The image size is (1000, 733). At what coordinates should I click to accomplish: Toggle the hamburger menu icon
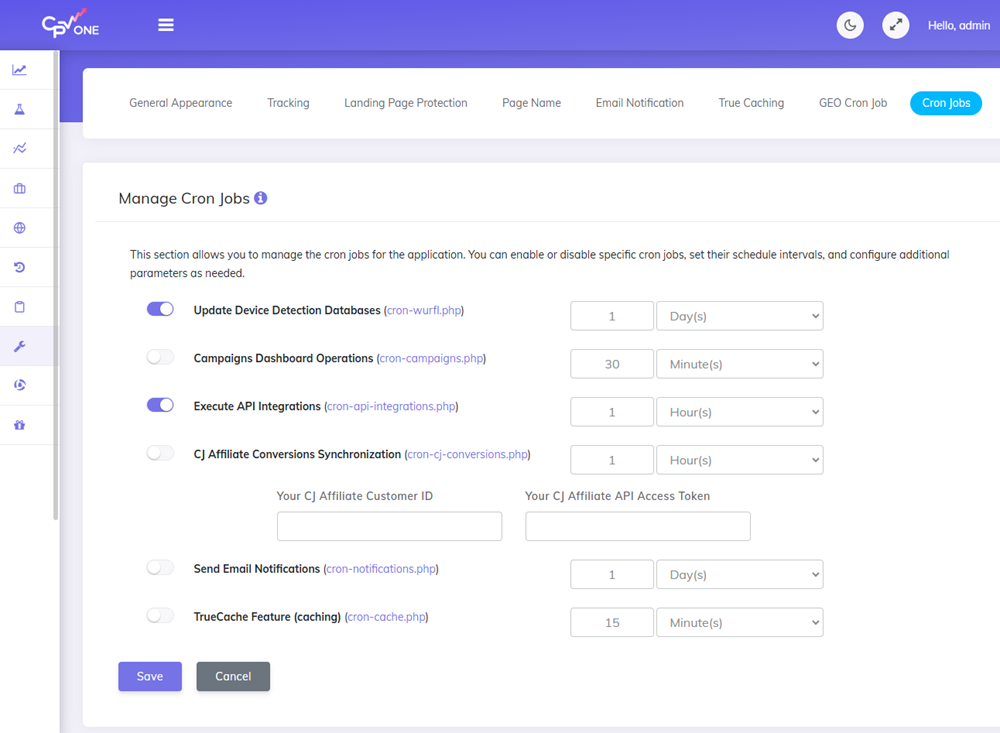point(166,25)
